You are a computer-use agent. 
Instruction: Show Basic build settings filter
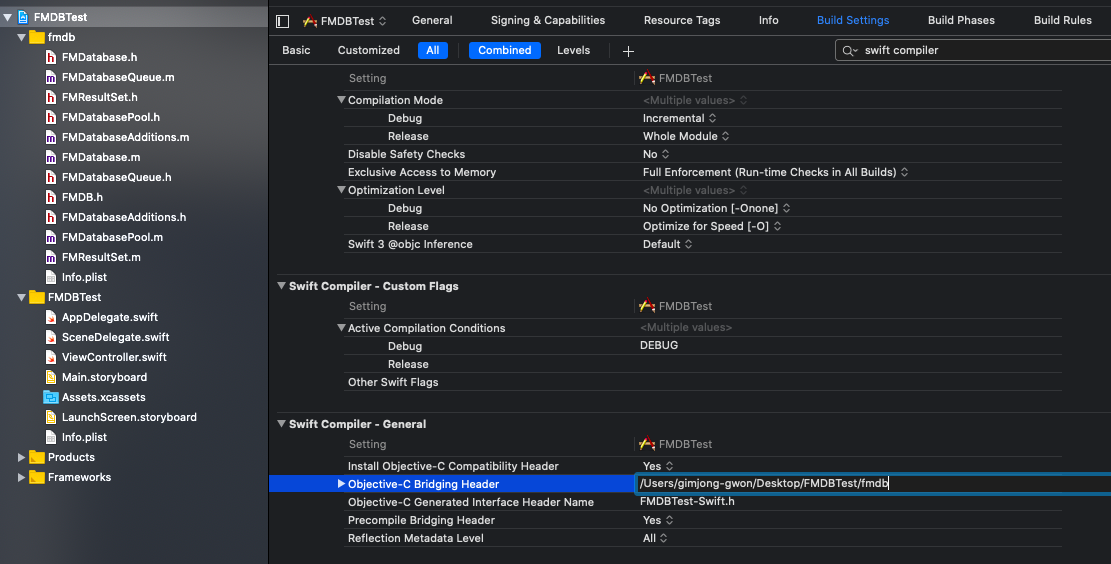click(x=296, y=50)
